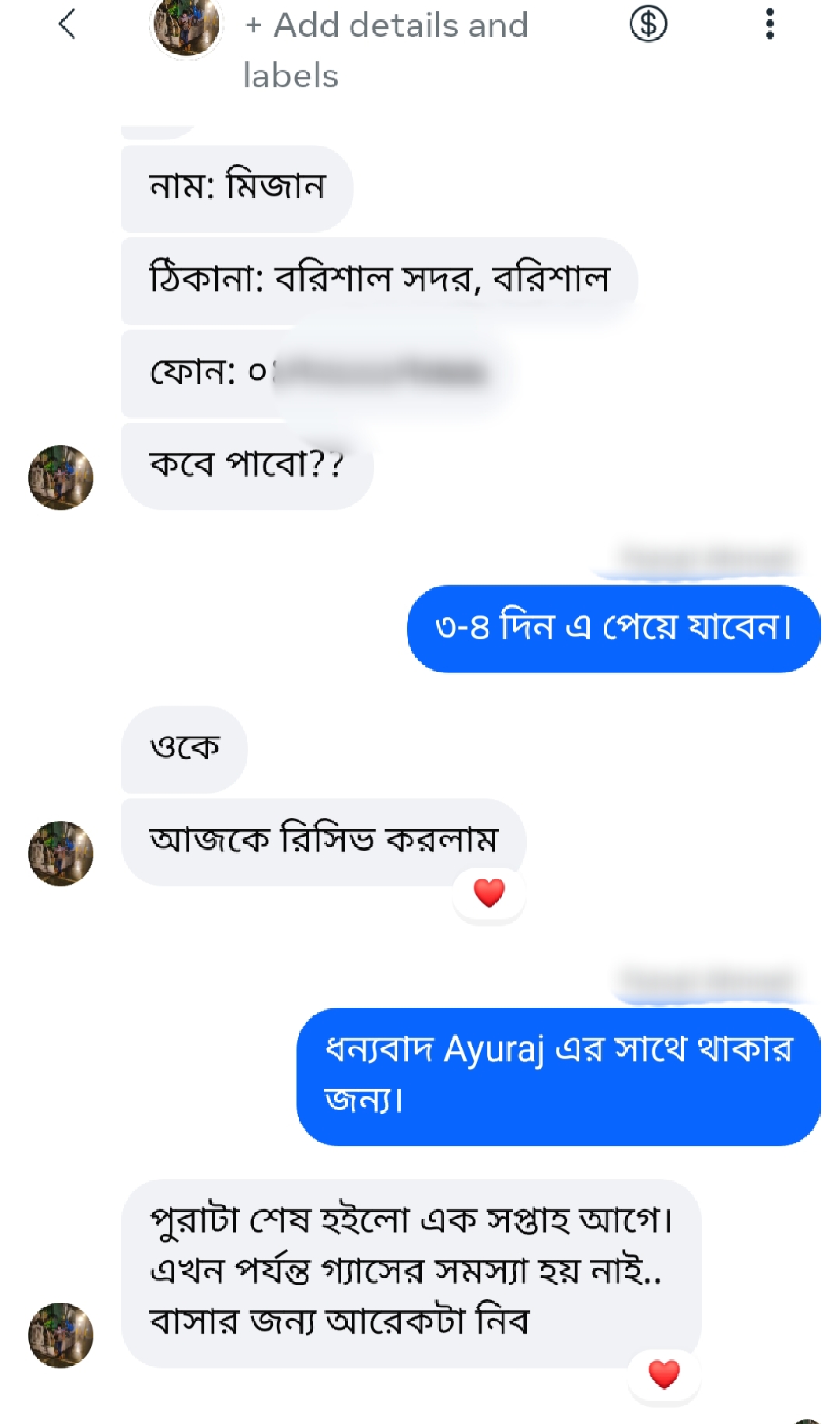
Task: Select the ঠিকানা: বরিশাল সদর message bubble
Action: click(379, 280)
